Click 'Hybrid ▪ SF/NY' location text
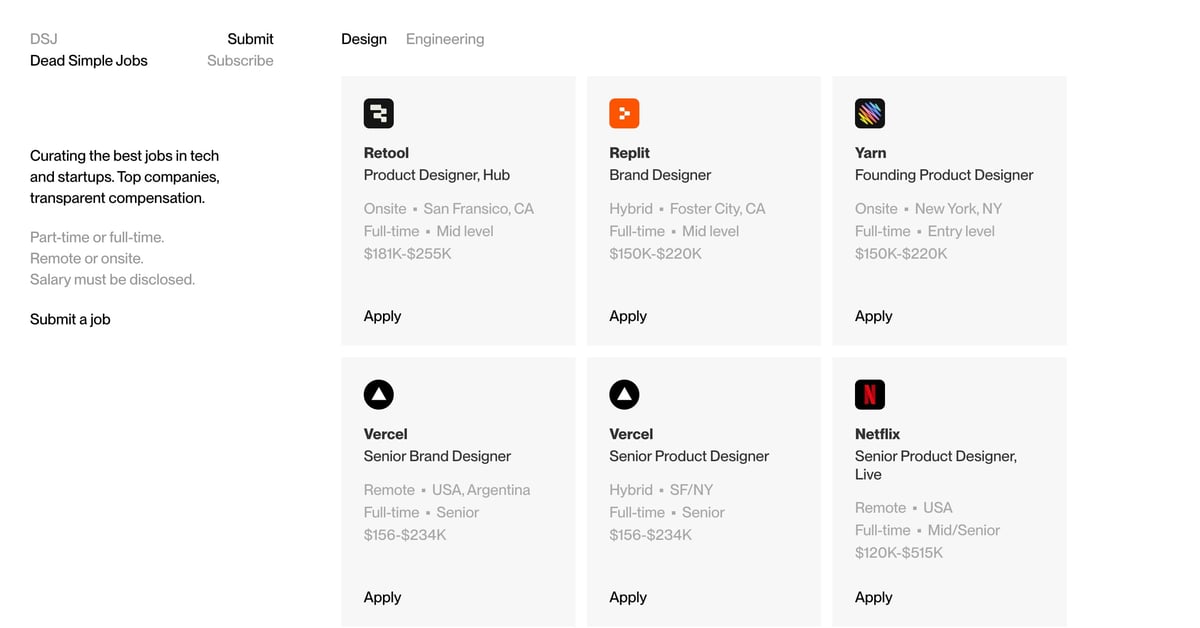 point(661,490)
